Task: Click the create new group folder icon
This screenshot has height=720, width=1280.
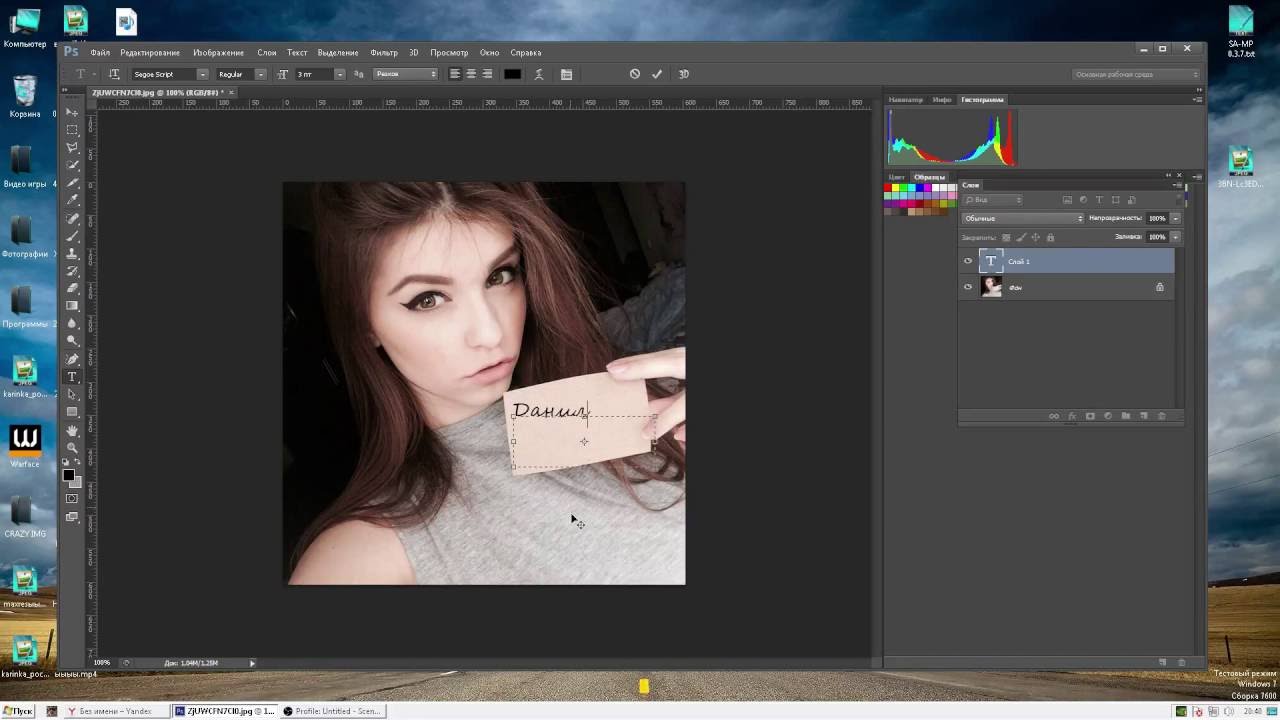Action: (1126, 416)
